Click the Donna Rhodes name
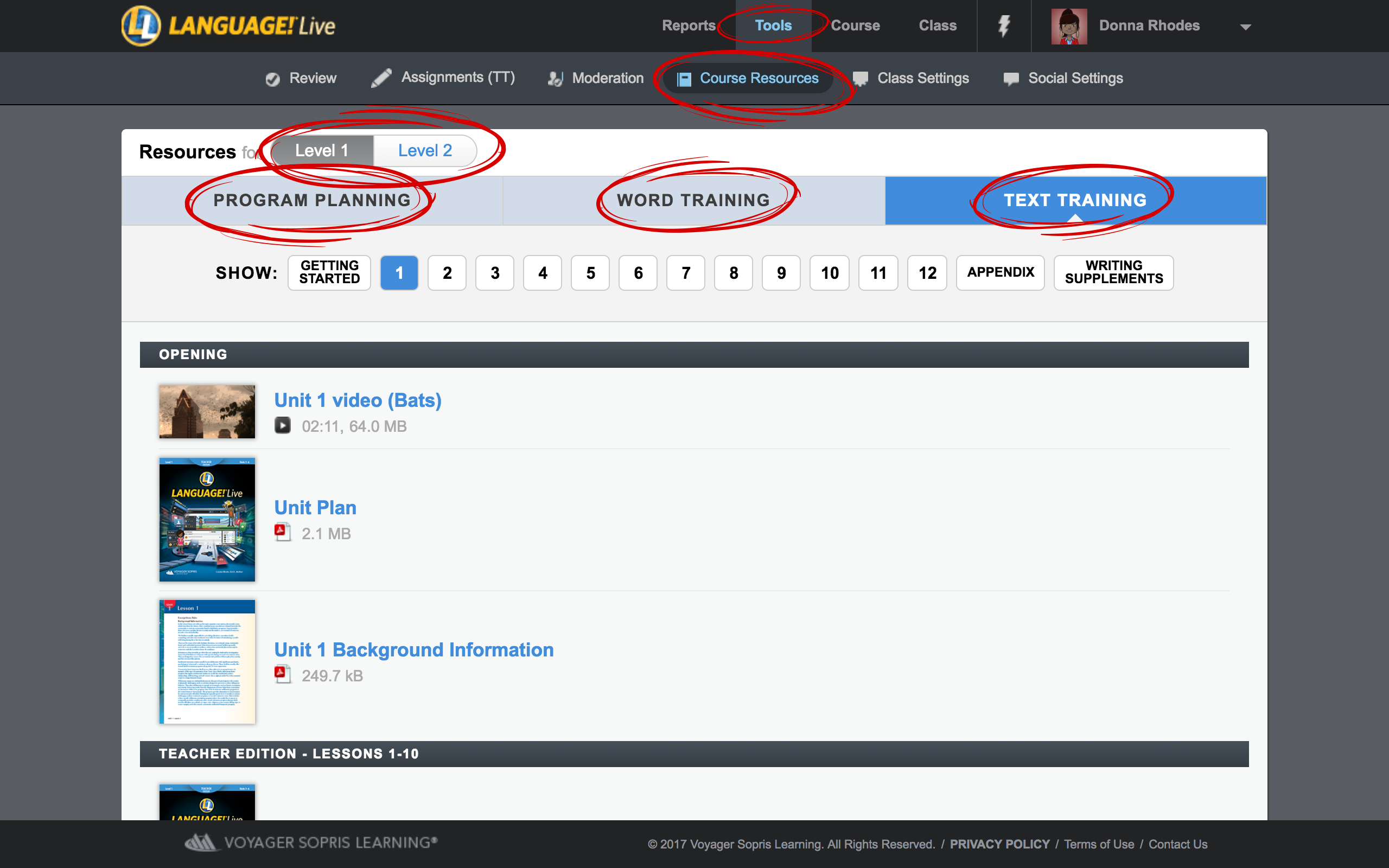Screen dimensions: 1389x868 point(1149,26)
